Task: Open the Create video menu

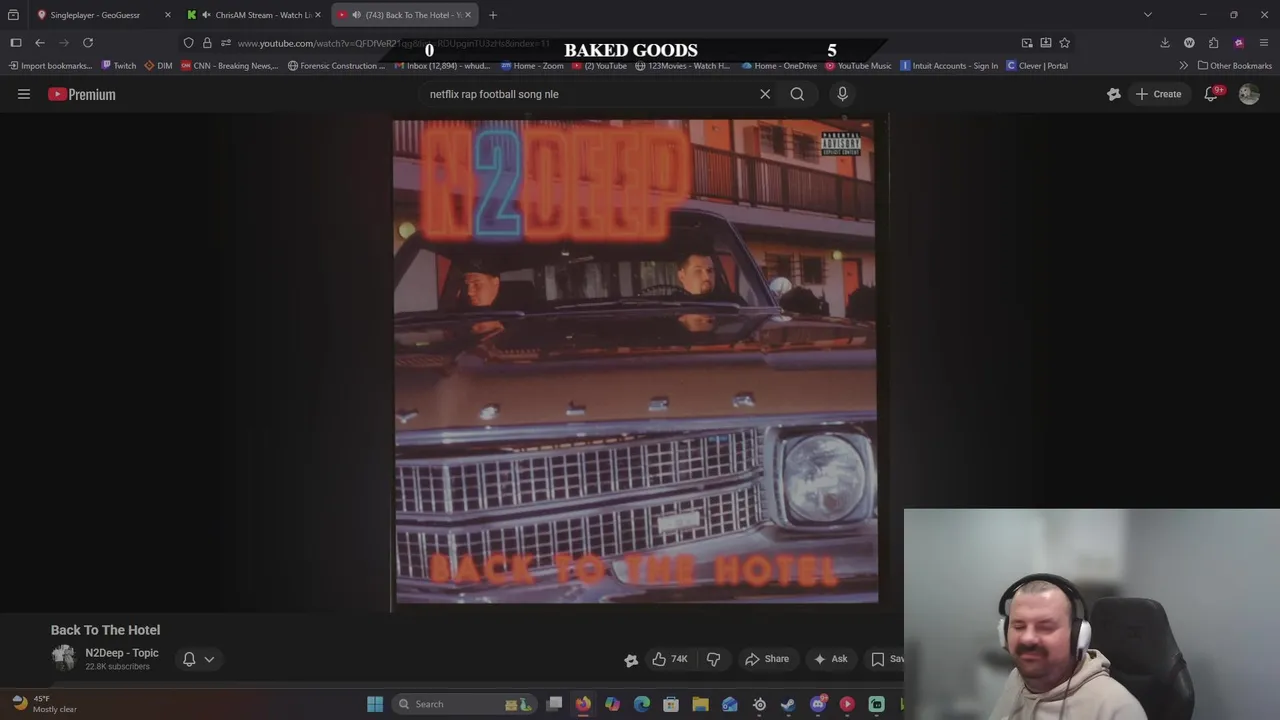Action: 1158,94
